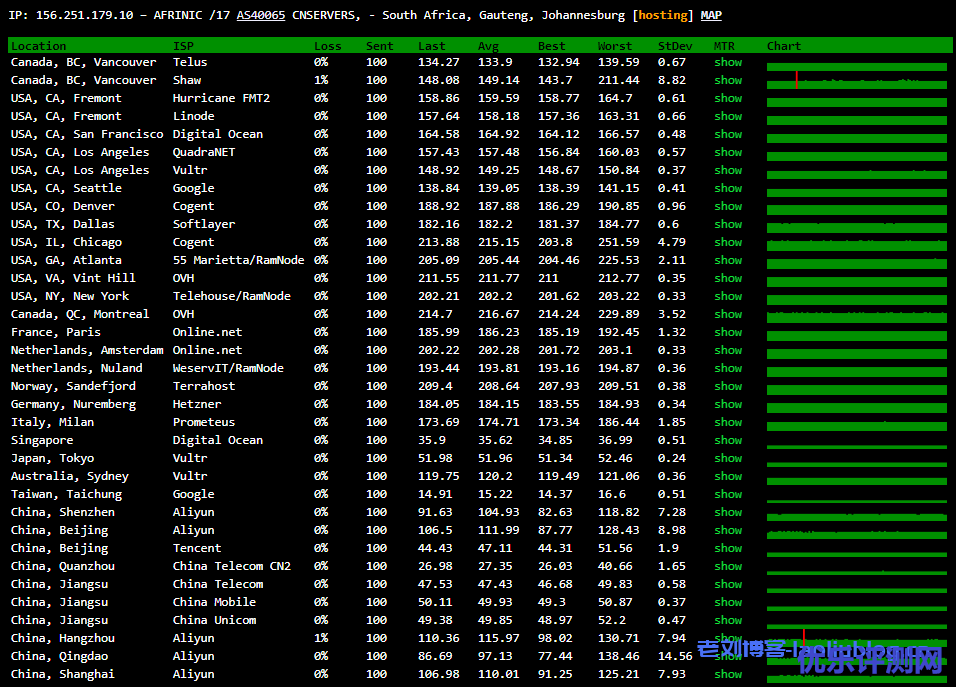Show MTR for Vultr Tokyo row
This screenshot has height=687, width=956.
pos(728,458)
